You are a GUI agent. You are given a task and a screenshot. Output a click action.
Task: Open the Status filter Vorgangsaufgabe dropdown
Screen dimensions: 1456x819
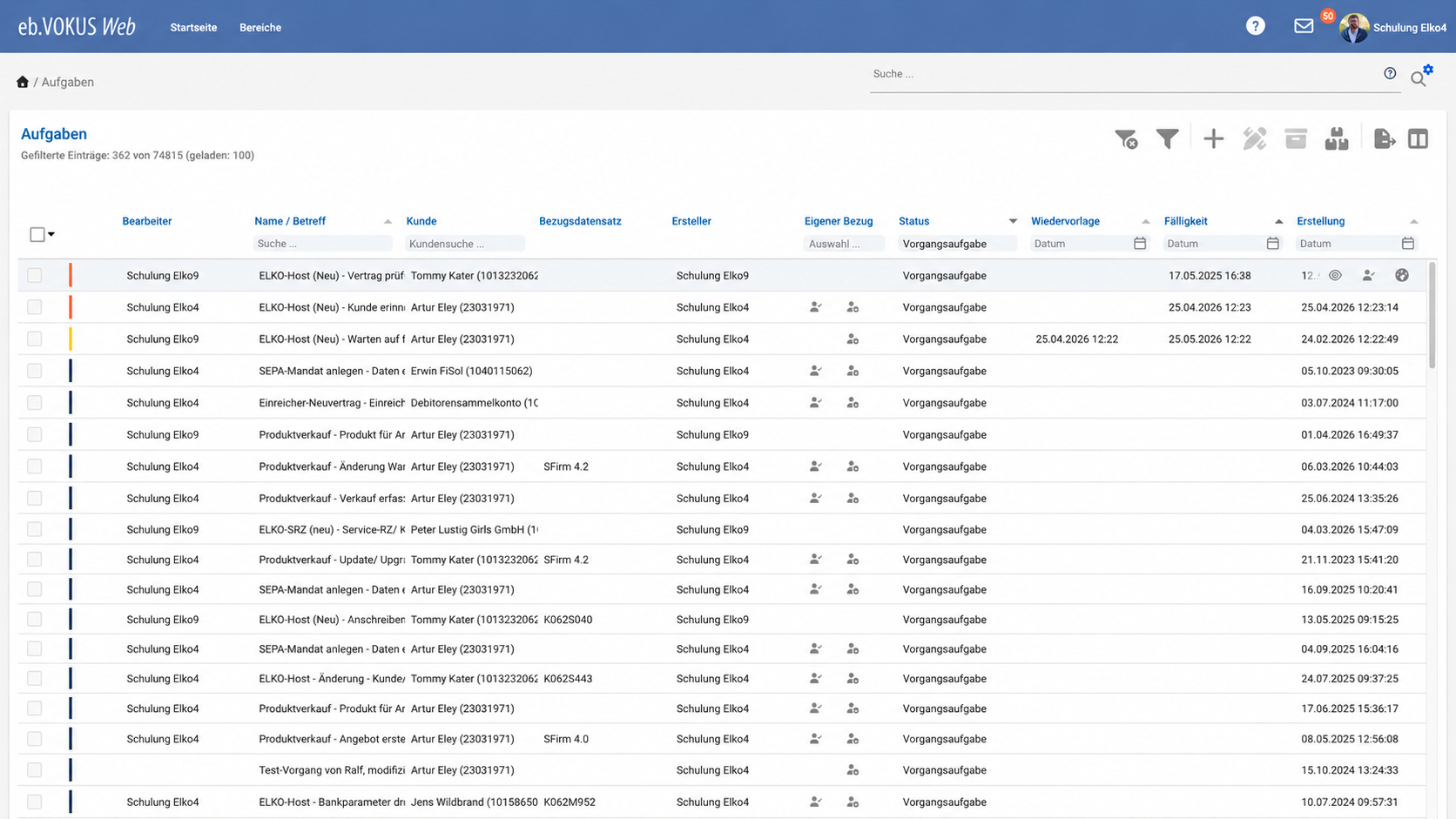tap(957, 244)
